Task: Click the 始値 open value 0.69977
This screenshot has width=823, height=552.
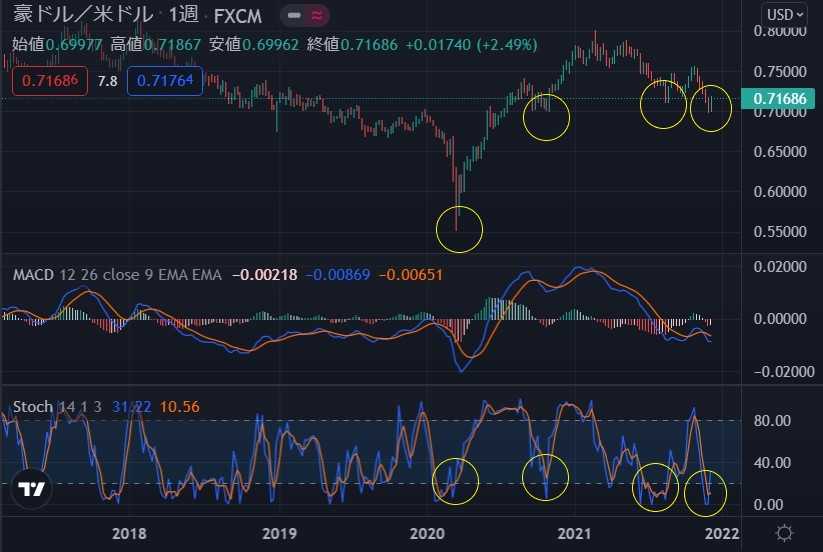Action: (74, 45)
